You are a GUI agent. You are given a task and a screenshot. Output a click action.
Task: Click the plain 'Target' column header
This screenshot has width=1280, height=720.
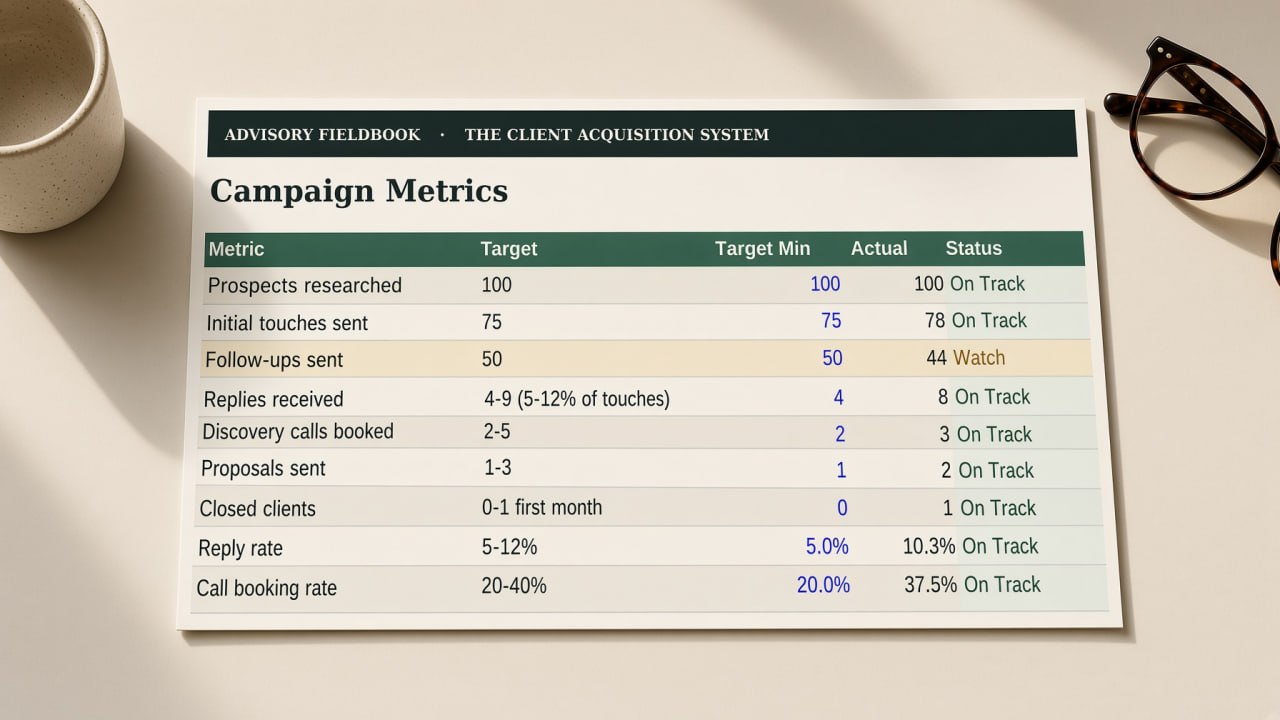[509, 249]
